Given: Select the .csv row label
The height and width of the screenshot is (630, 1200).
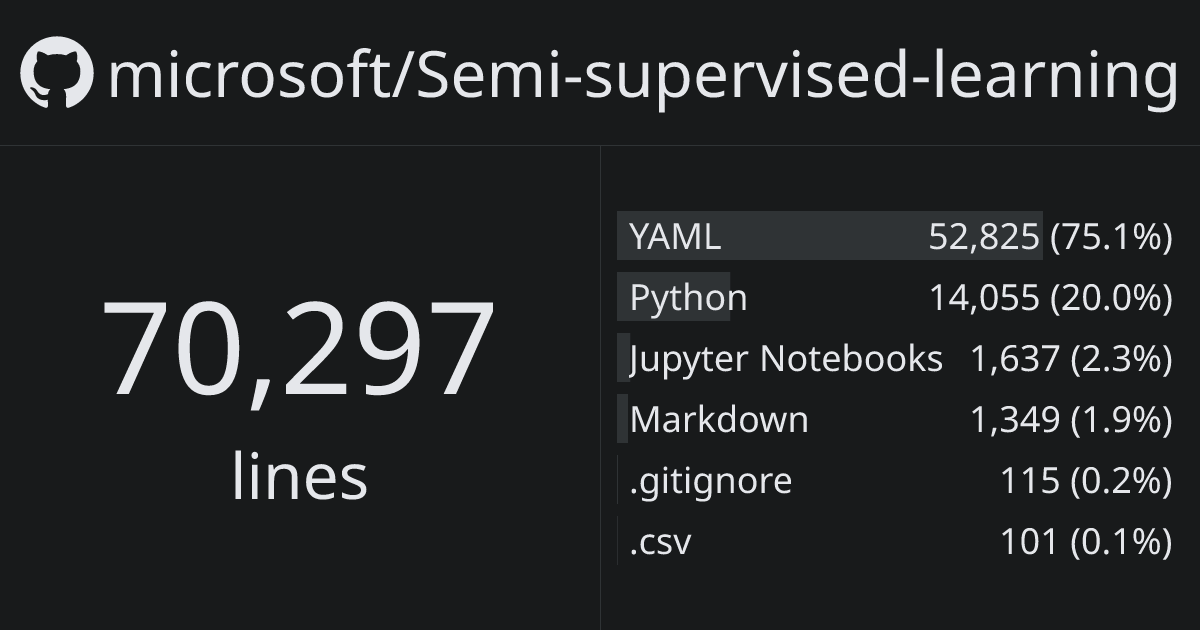Looking at the screenshot, I should [660, 543].
